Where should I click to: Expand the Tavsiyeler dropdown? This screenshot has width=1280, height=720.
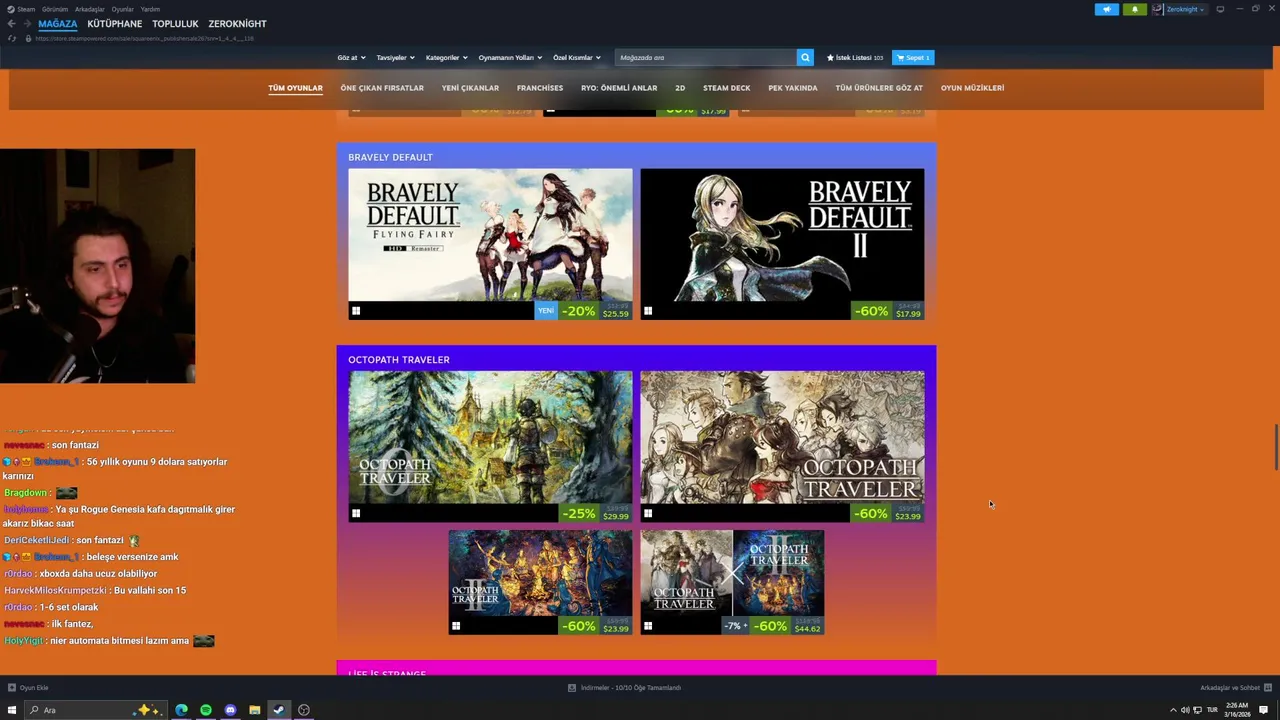[x=395, y=57]
